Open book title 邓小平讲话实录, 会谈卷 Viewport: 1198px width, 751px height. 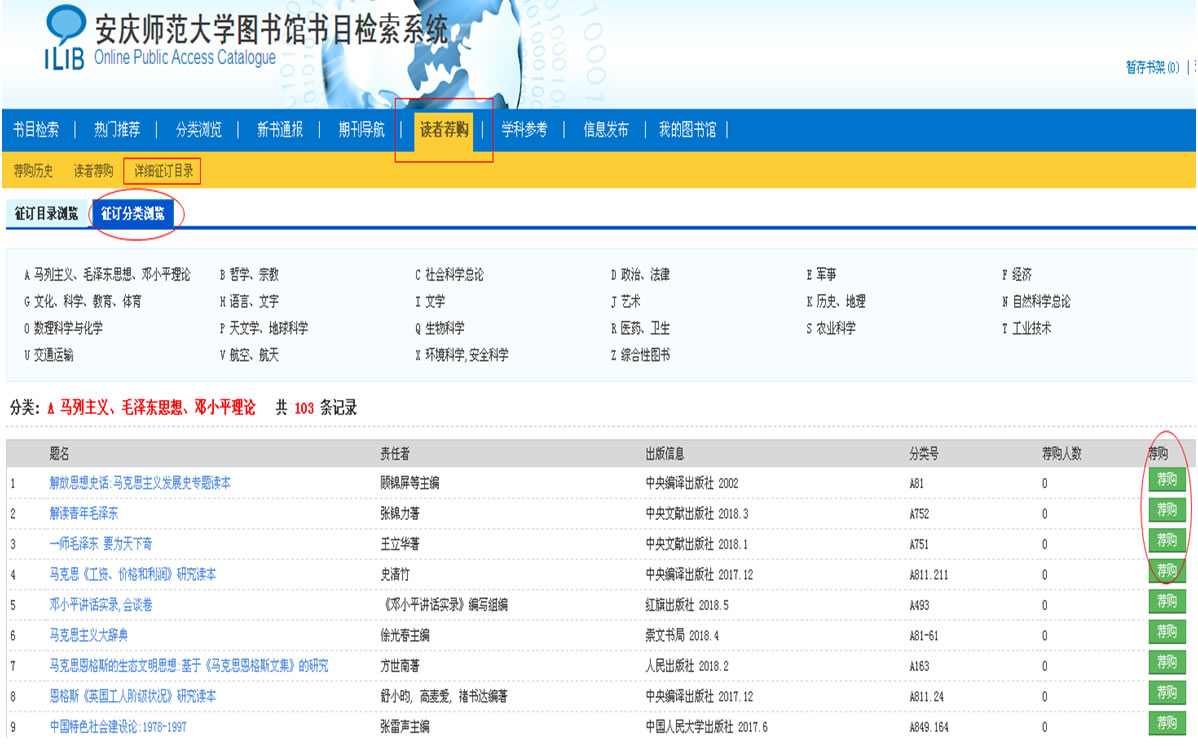[x=101, y=605]
